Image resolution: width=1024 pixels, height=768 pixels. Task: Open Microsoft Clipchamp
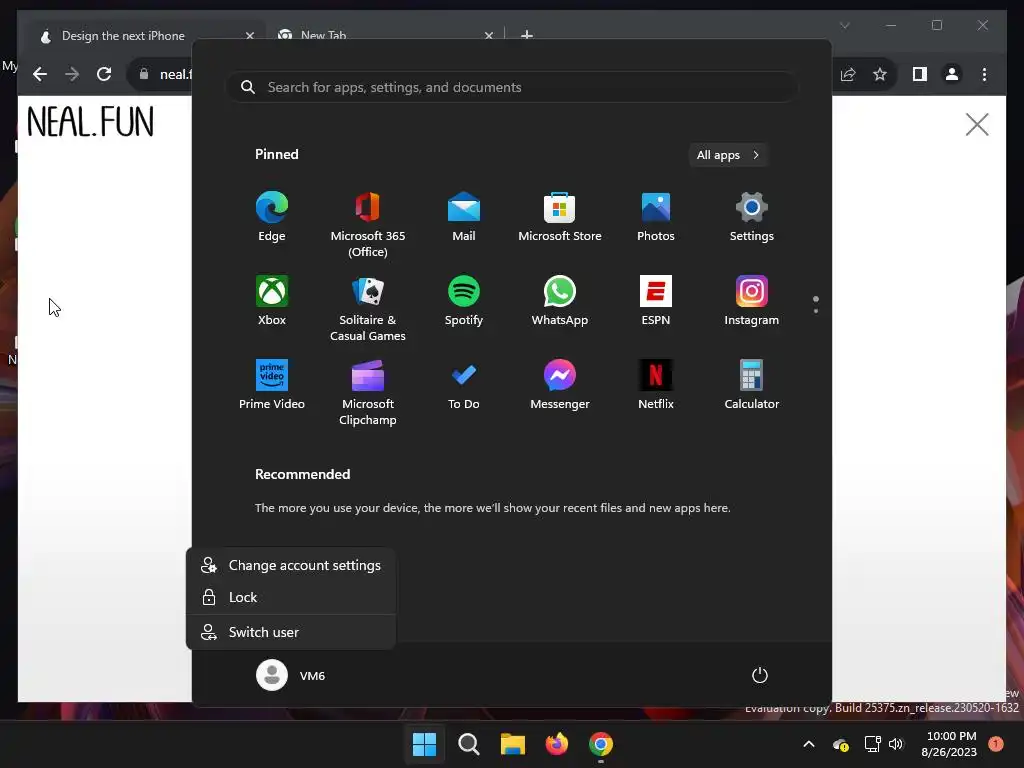368,392
